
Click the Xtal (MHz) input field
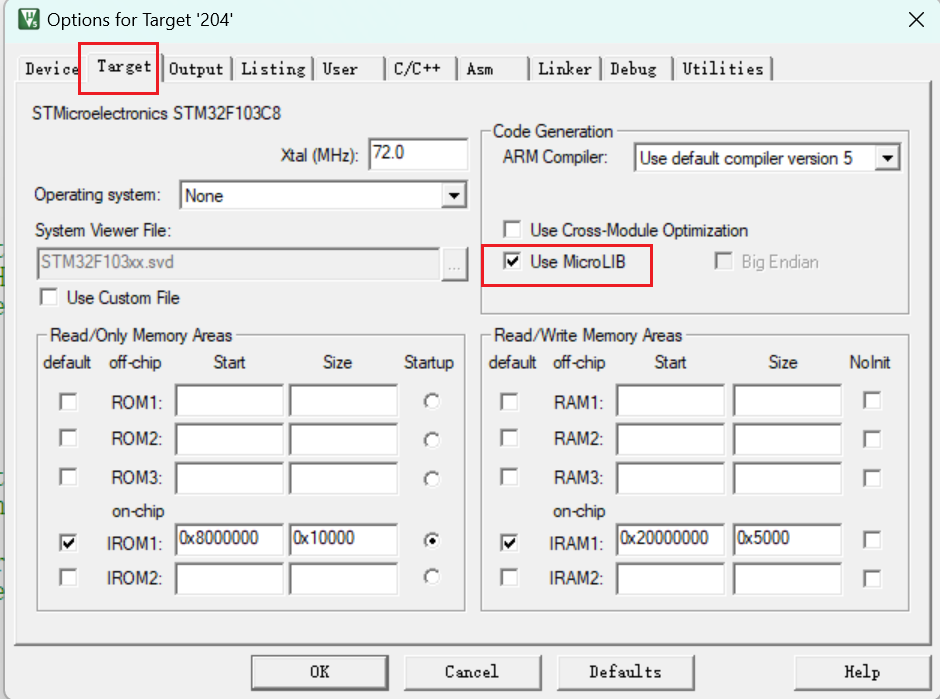pos(418,154)
